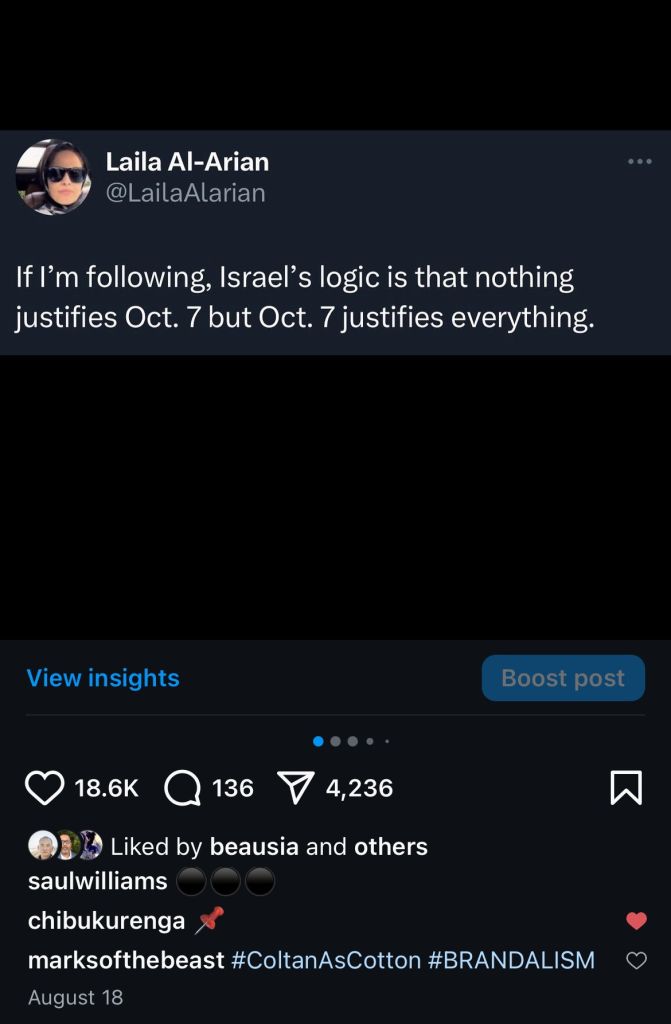Tap the liker avatars cluster
This screenshot has height=1024, width=671.
(65, 845)
